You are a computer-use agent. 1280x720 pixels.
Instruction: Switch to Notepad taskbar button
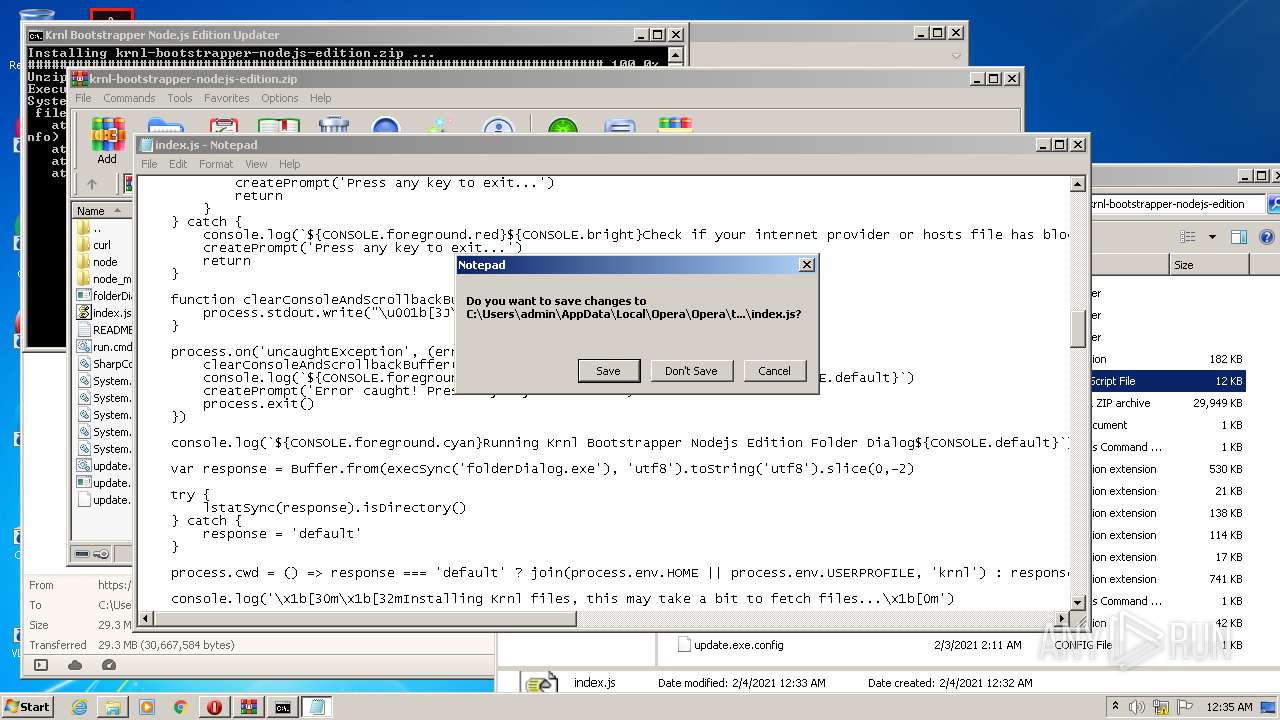coord(317,707)
